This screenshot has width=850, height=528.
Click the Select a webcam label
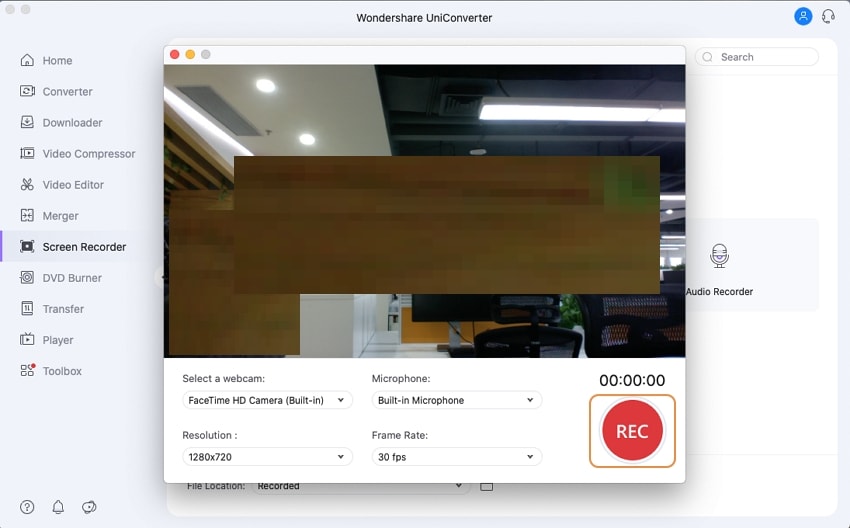pos(223,378)
